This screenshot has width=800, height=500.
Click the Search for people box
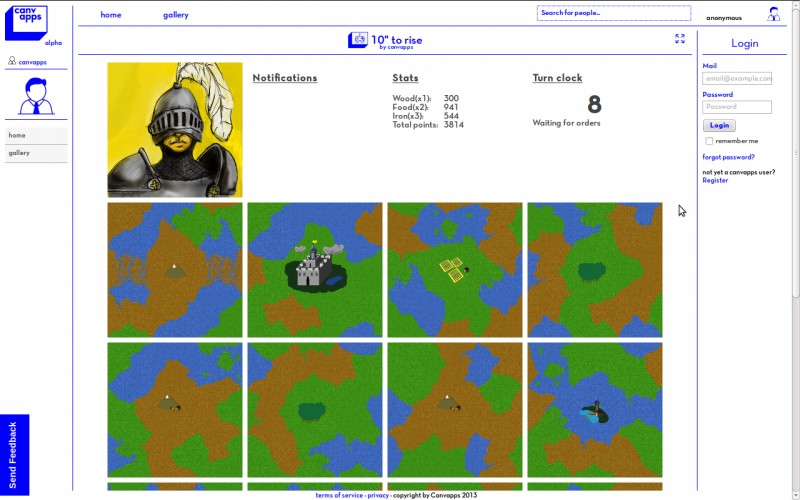click(614, 13)
